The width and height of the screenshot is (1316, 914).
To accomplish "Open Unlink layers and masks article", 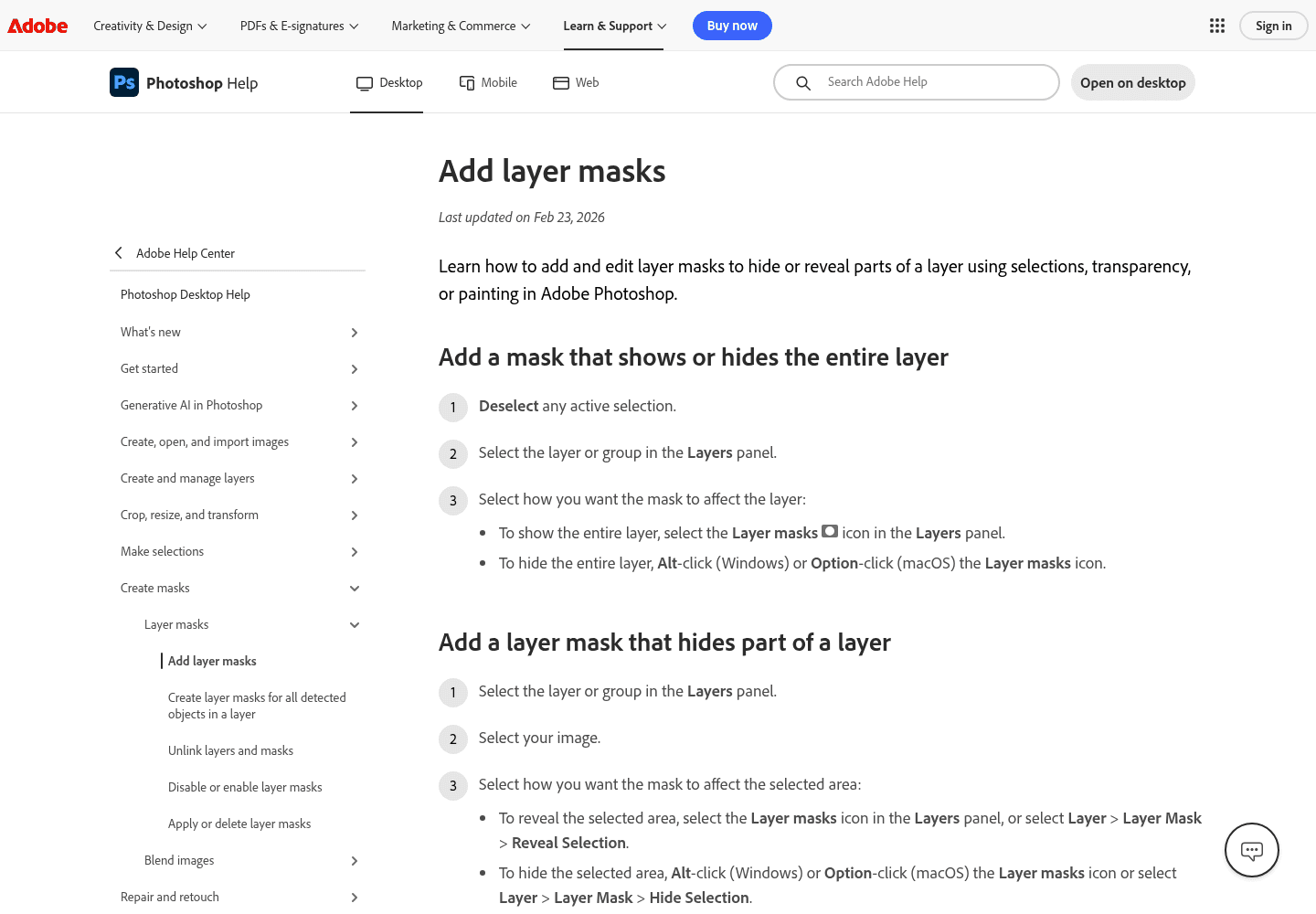I will [x=230, y=750].
